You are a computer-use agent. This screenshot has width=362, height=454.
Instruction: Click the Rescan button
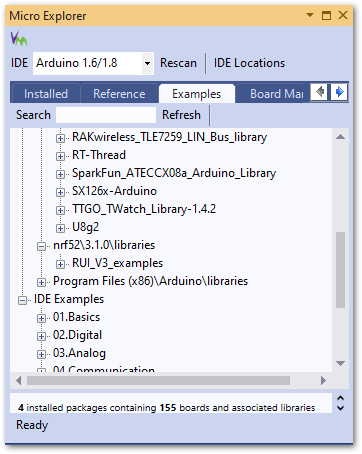(178, 63)
